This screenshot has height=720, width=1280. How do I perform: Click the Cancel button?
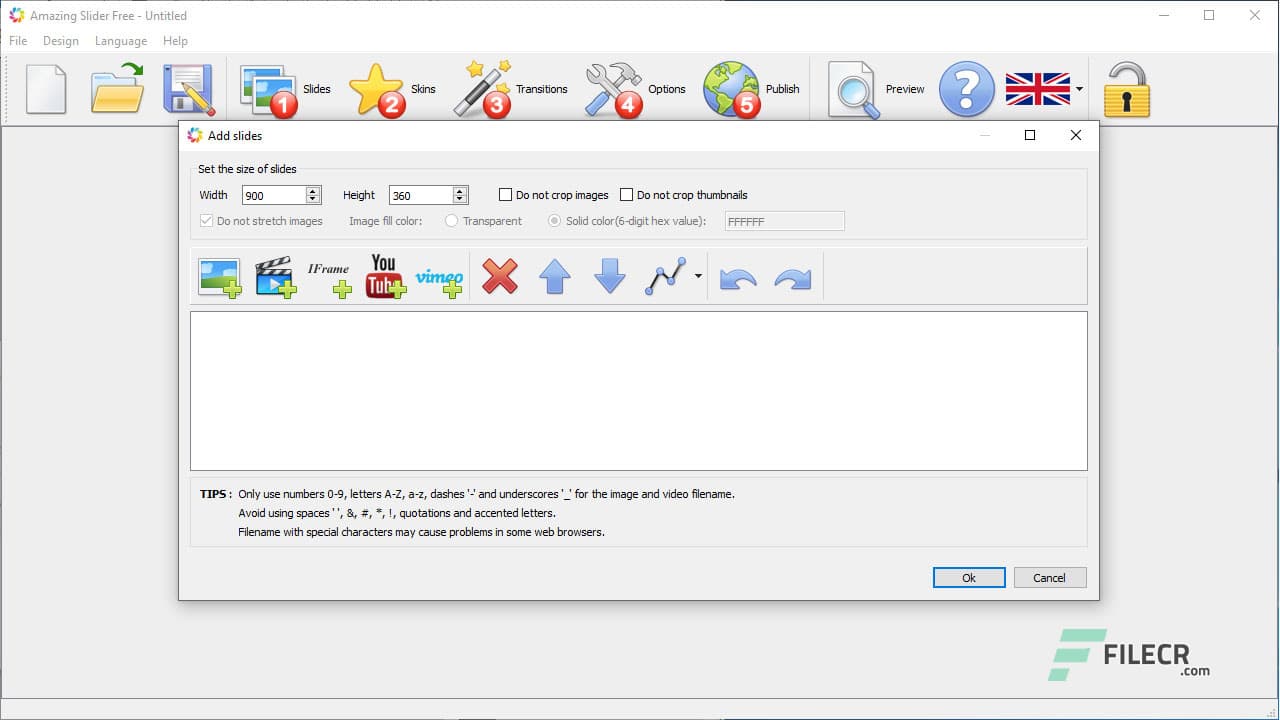pos(1049,578)
